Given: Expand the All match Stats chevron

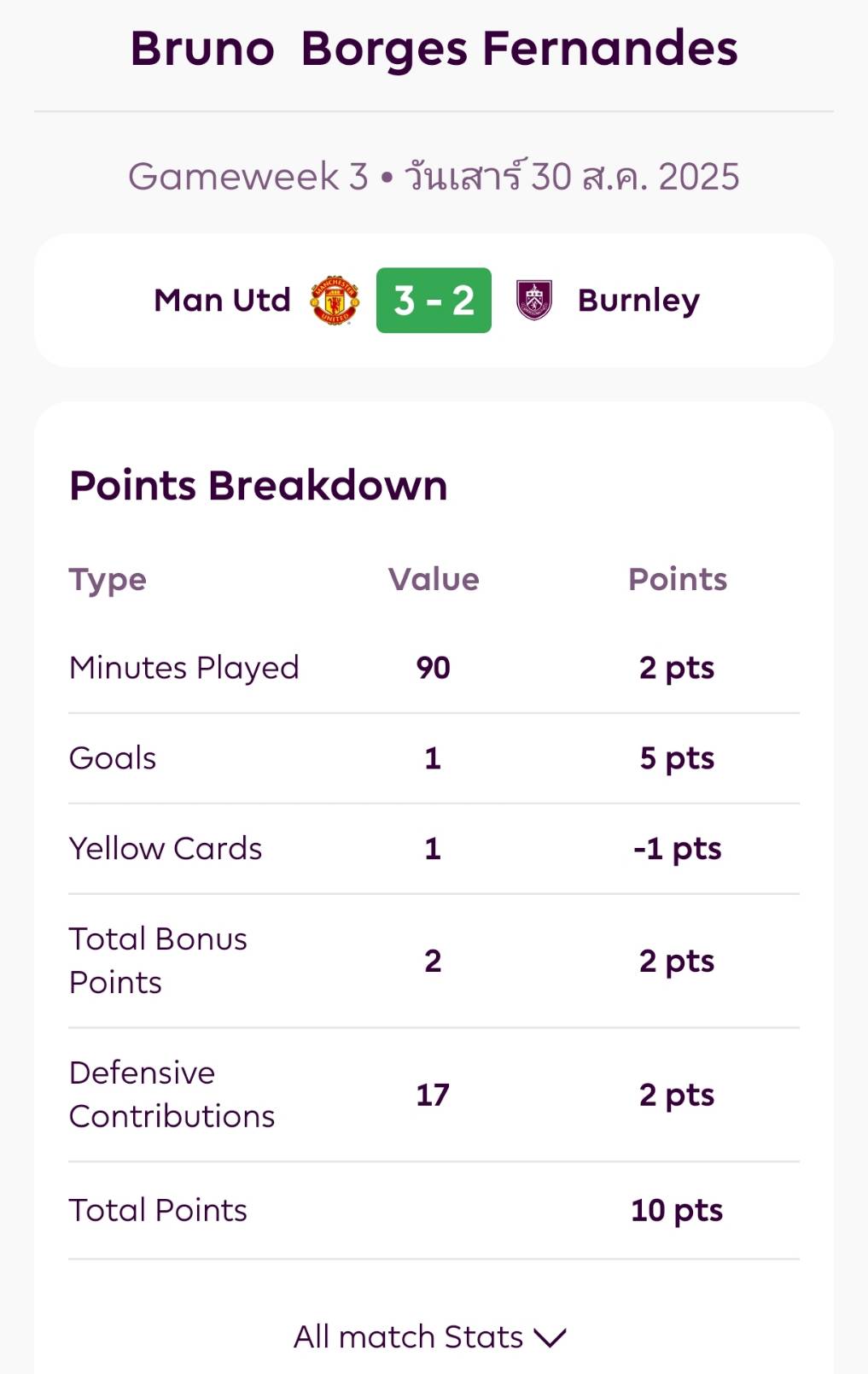Looking at the screenshot, I should coord(551,1337).
